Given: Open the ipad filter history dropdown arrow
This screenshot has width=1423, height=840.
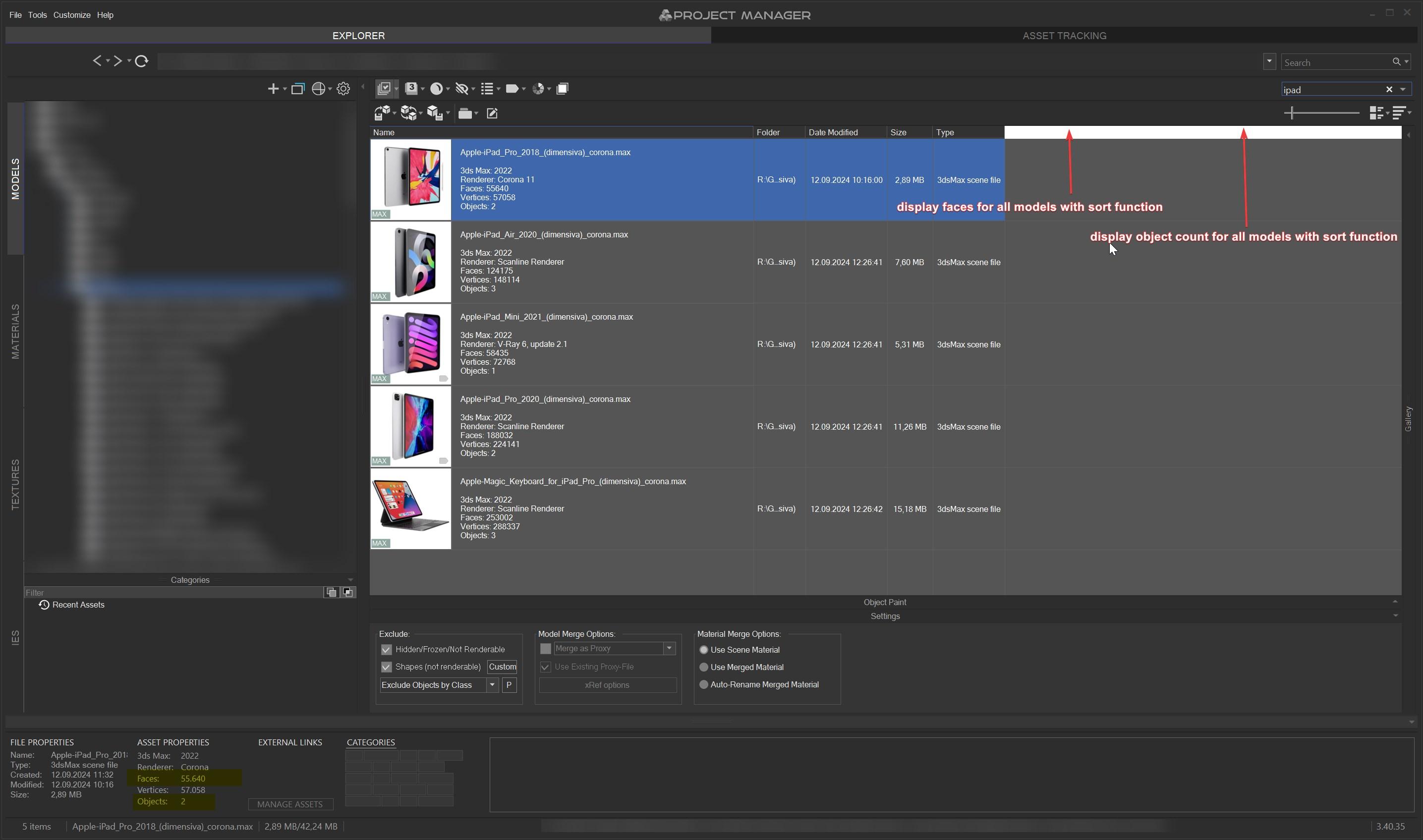Looking at the screenshot, I should [x=1403, y=89].
